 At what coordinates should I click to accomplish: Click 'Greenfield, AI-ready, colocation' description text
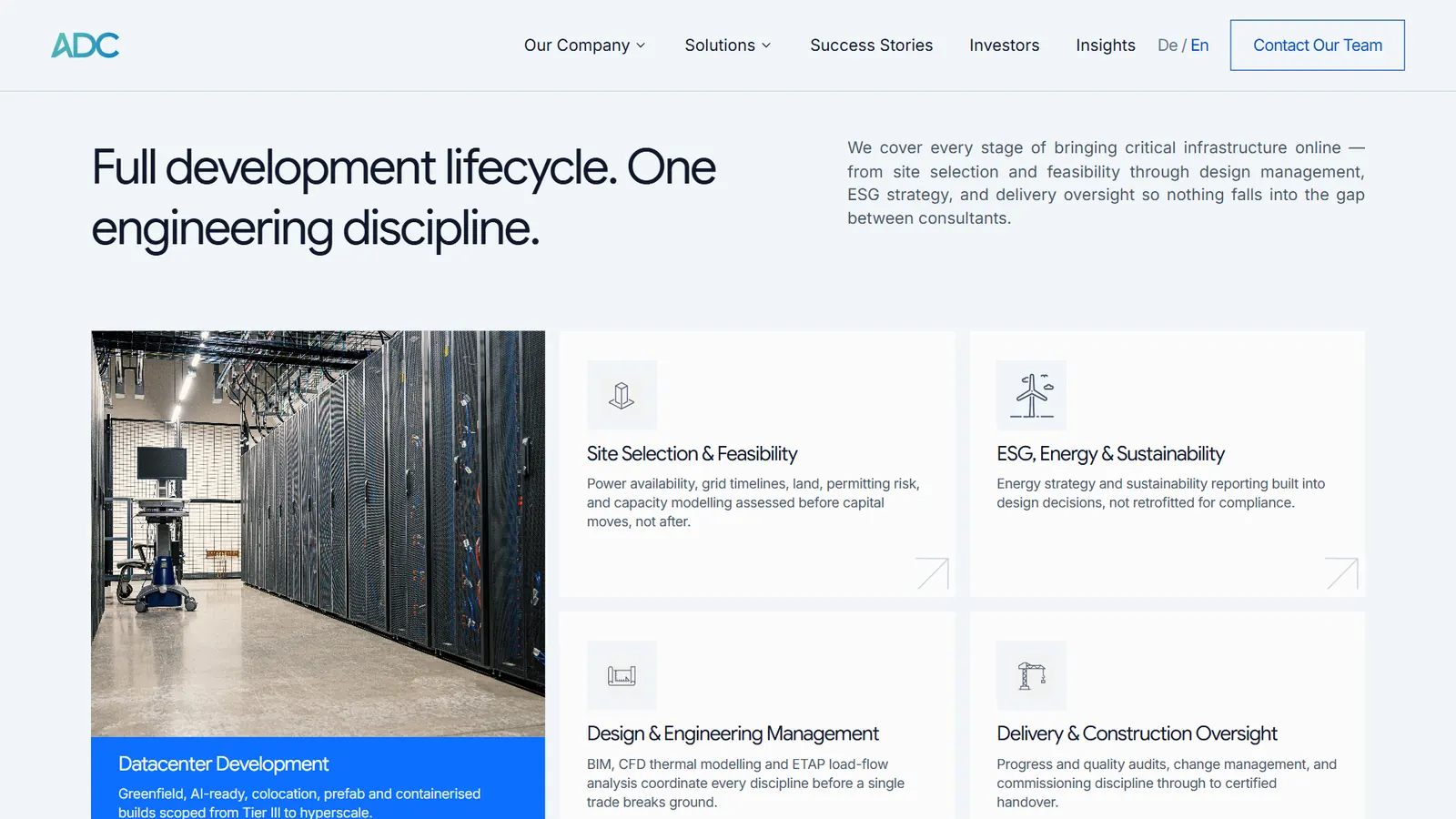click(299, 803)
